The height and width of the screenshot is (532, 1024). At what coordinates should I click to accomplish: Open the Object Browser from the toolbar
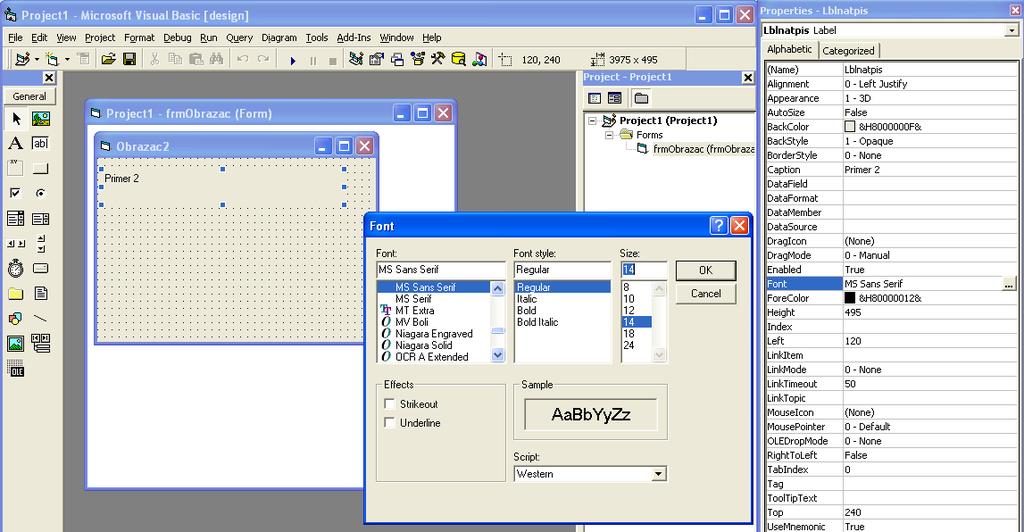(417, 59)
